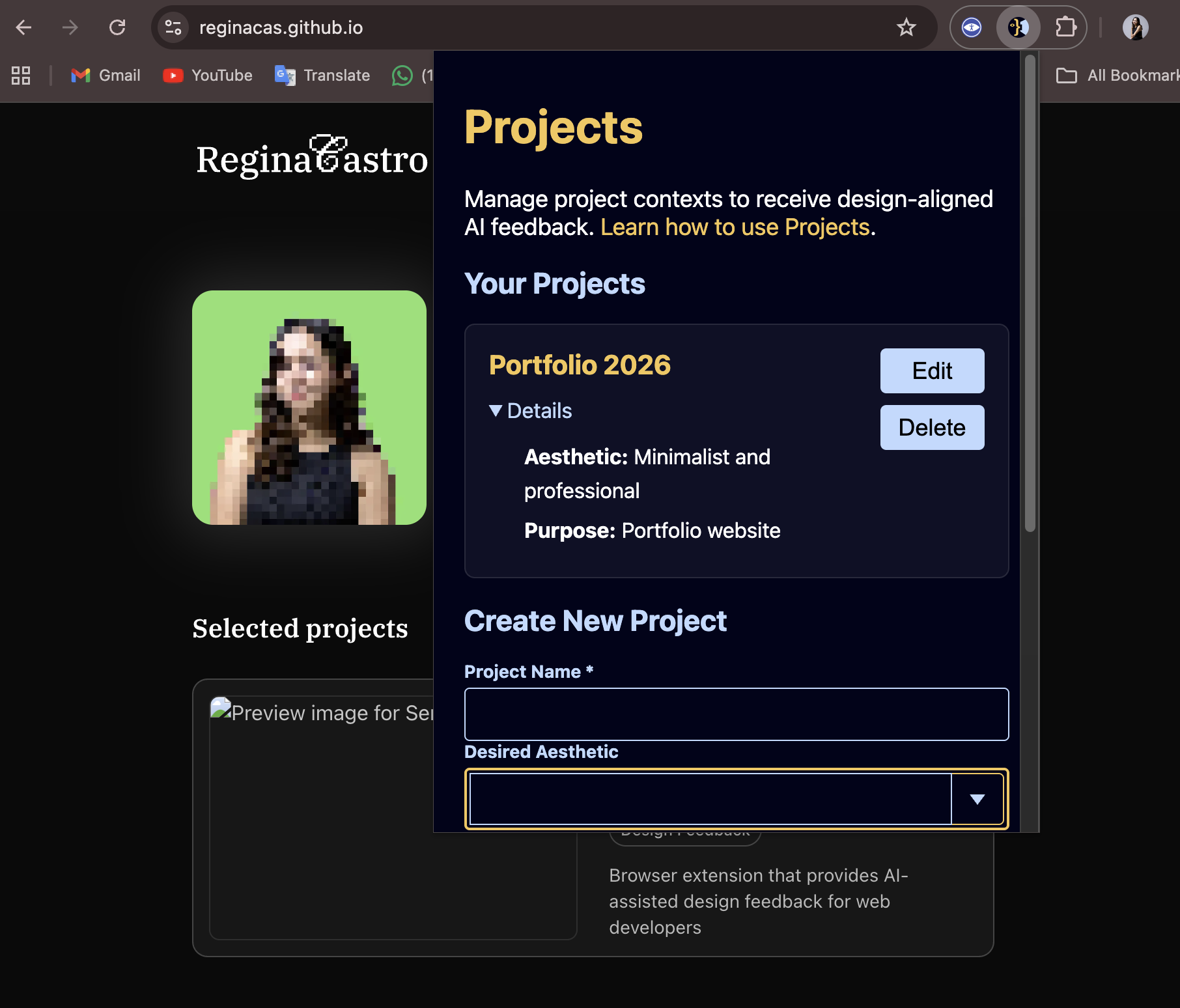This screenshot has height=1008, width=1180.
Task: Open the All Bookmarks folder
Action: point(1117,76)
